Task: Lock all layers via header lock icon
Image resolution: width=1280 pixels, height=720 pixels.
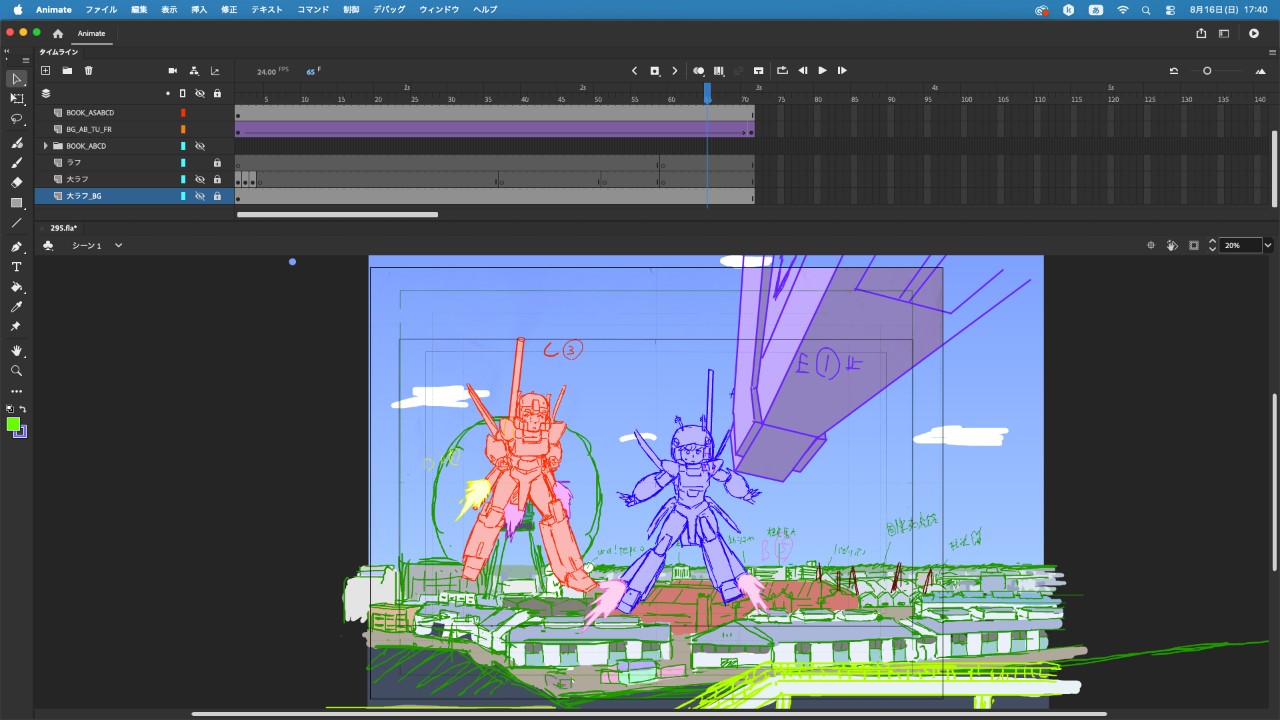Action: pos(217,93)
